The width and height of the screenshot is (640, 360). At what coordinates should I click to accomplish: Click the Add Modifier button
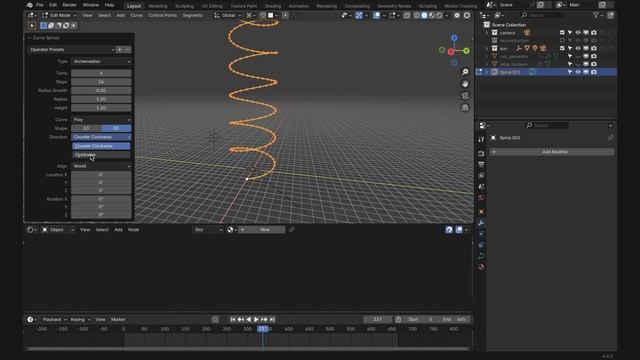point(552,152)
